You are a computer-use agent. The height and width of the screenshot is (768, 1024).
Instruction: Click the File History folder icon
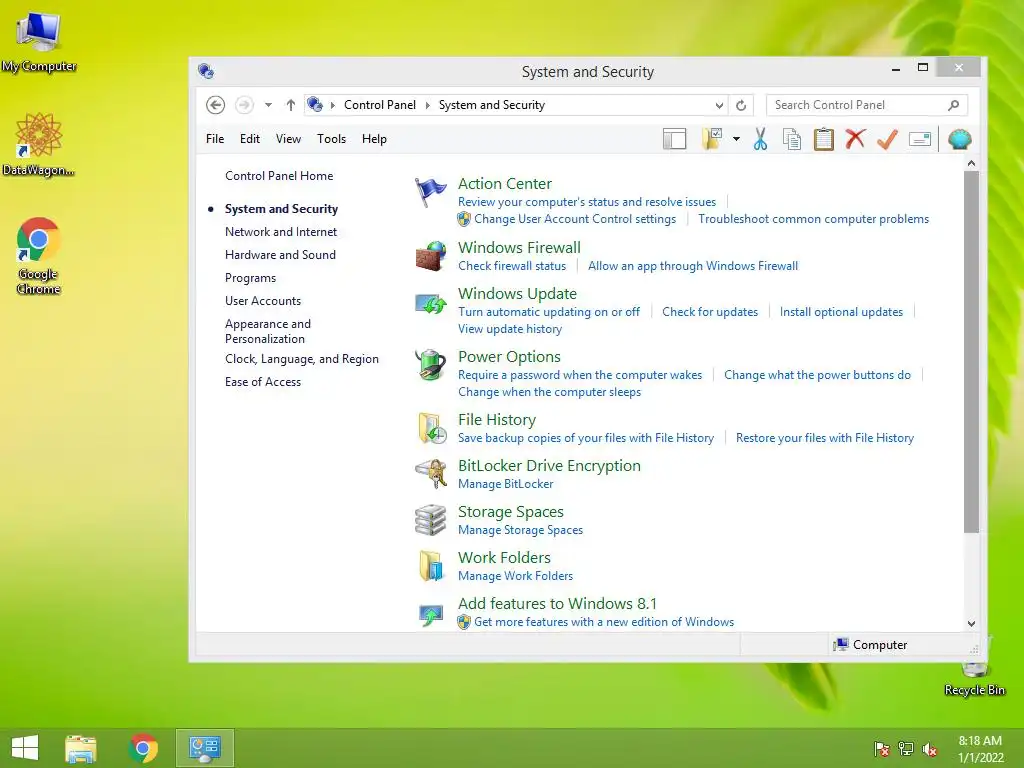pyautogui.click(x=432, y=428)
